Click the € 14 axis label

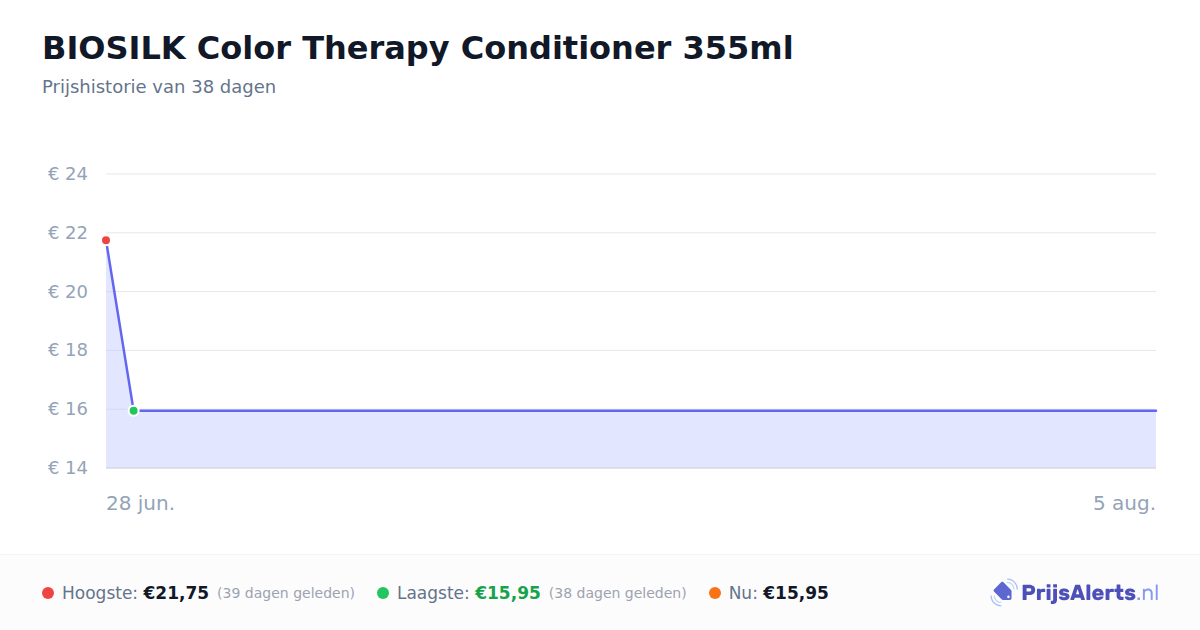pyautogui.click(x=68, y=468)
